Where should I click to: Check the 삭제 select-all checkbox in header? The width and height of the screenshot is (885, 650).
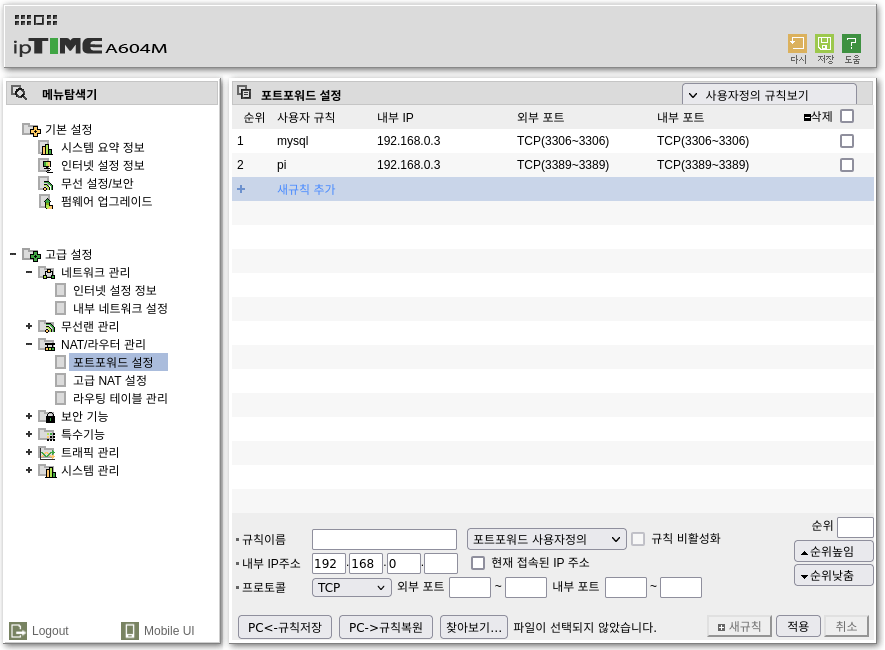coord(847,116)
